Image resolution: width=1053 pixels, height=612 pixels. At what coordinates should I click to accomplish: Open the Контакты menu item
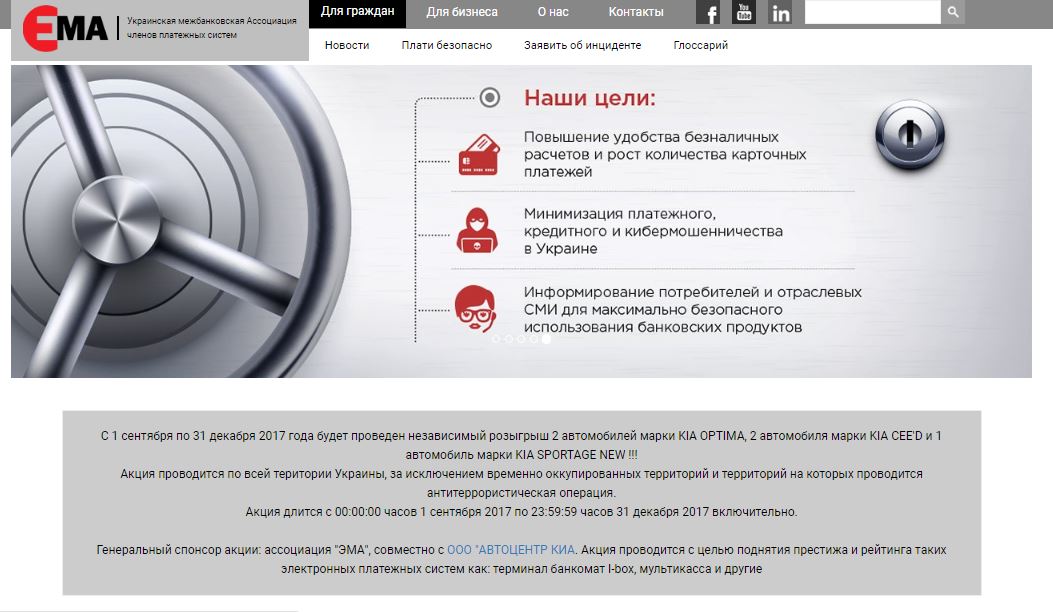(x=636, y=12)
